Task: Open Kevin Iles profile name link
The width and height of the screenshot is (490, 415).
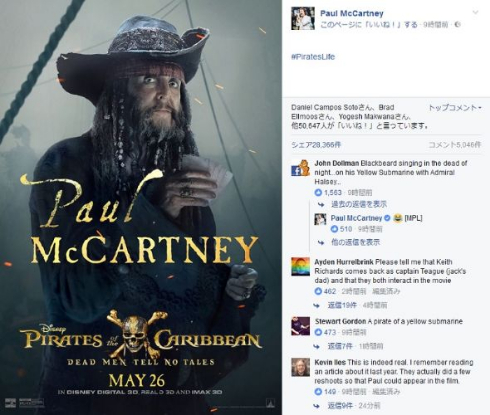Action: (x=330, y=362)
